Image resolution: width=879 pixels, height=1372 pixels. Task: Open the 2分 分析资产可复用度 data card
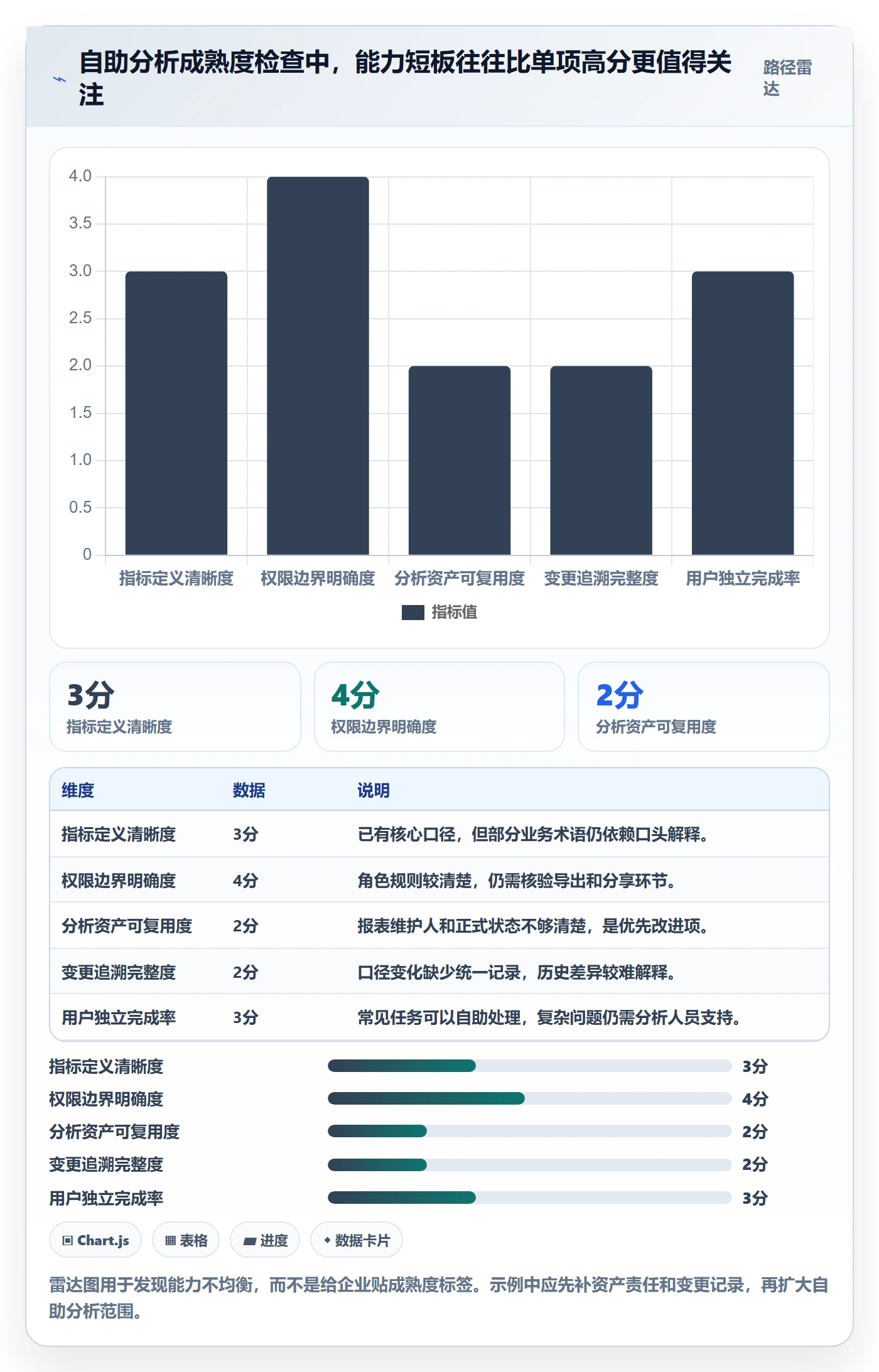(x=704, y=707)
